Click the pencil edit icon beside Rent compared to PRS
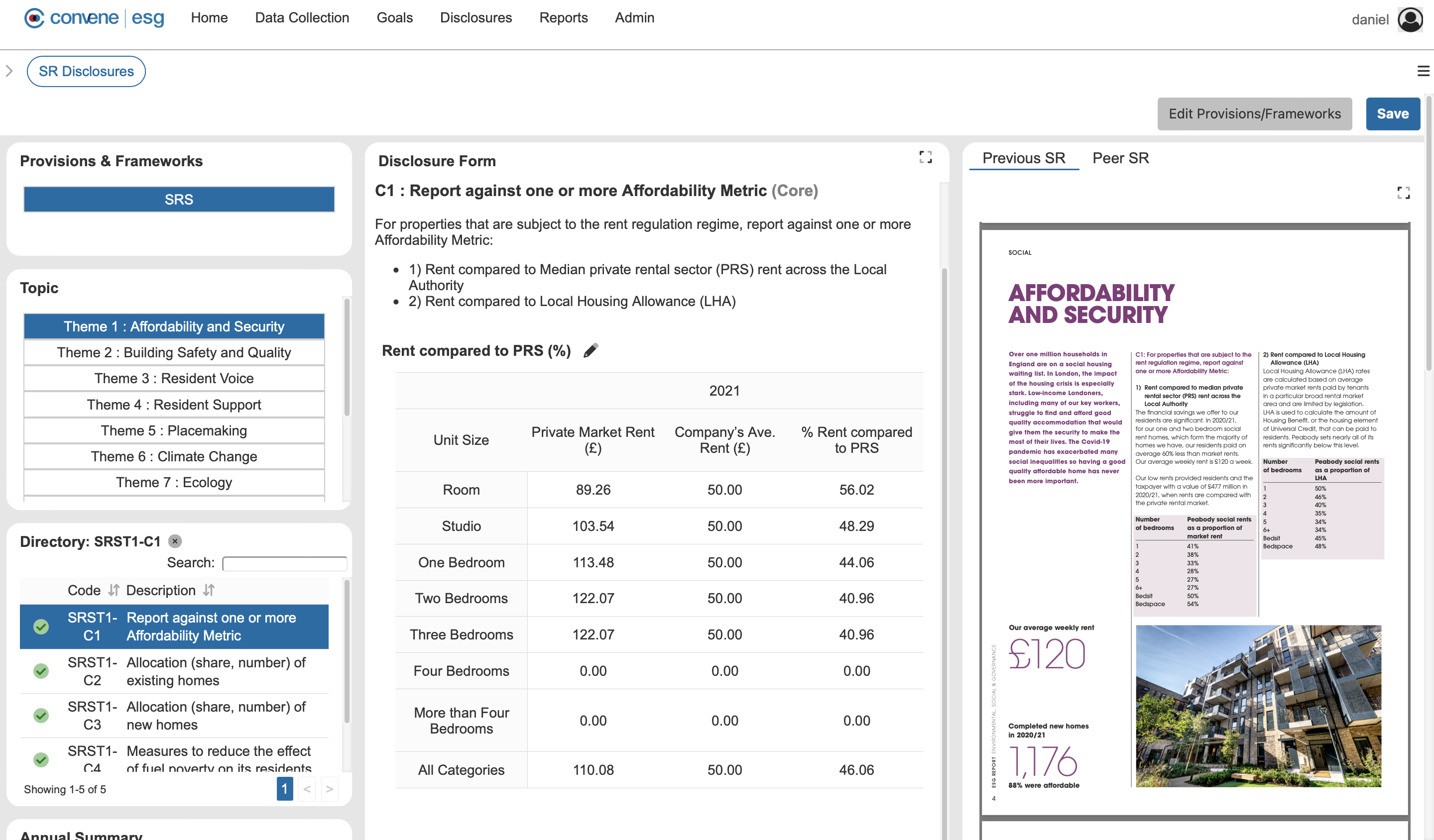 pos(591,350)
